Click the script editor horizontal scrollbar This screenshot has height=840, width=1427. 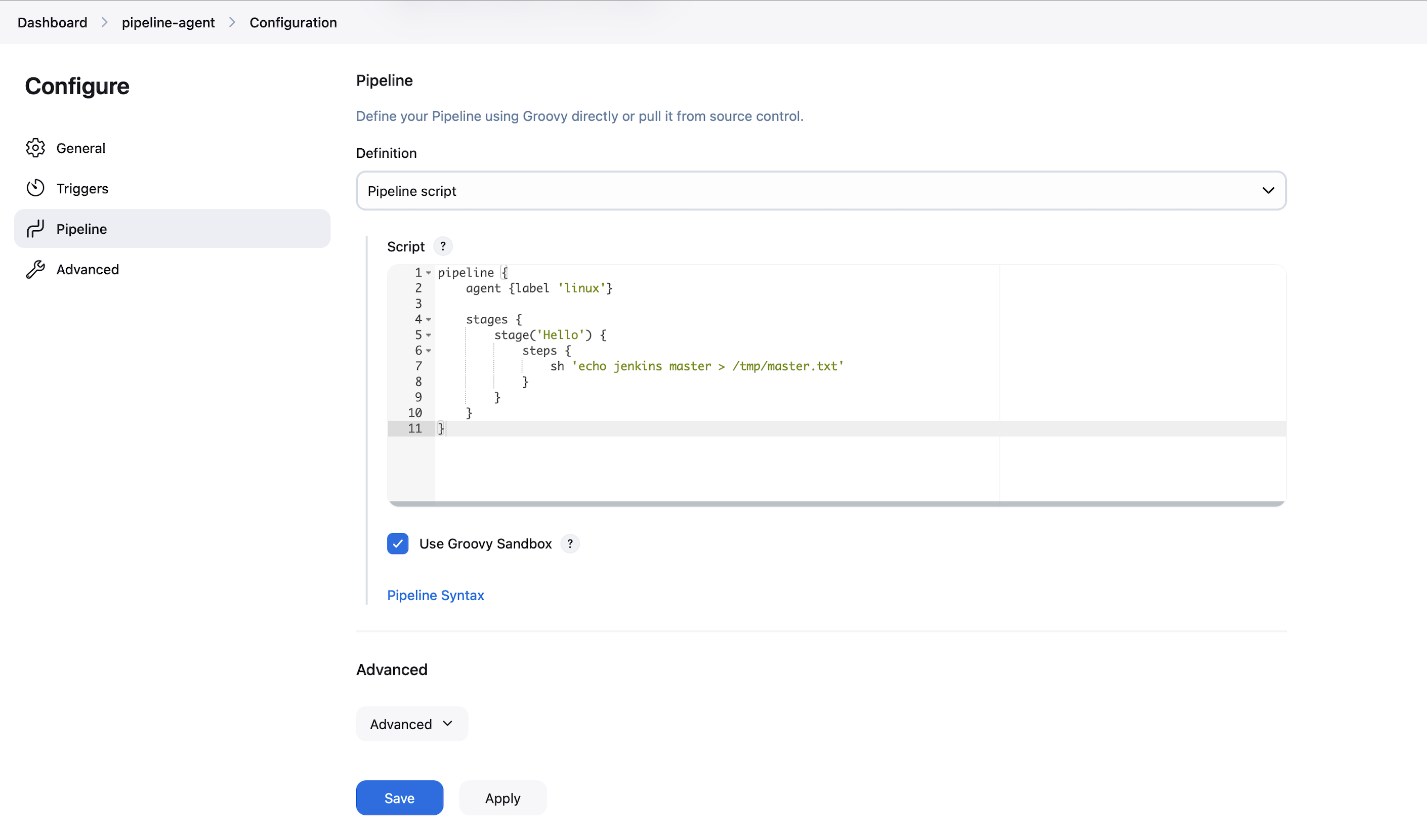[x=837, y=503]
